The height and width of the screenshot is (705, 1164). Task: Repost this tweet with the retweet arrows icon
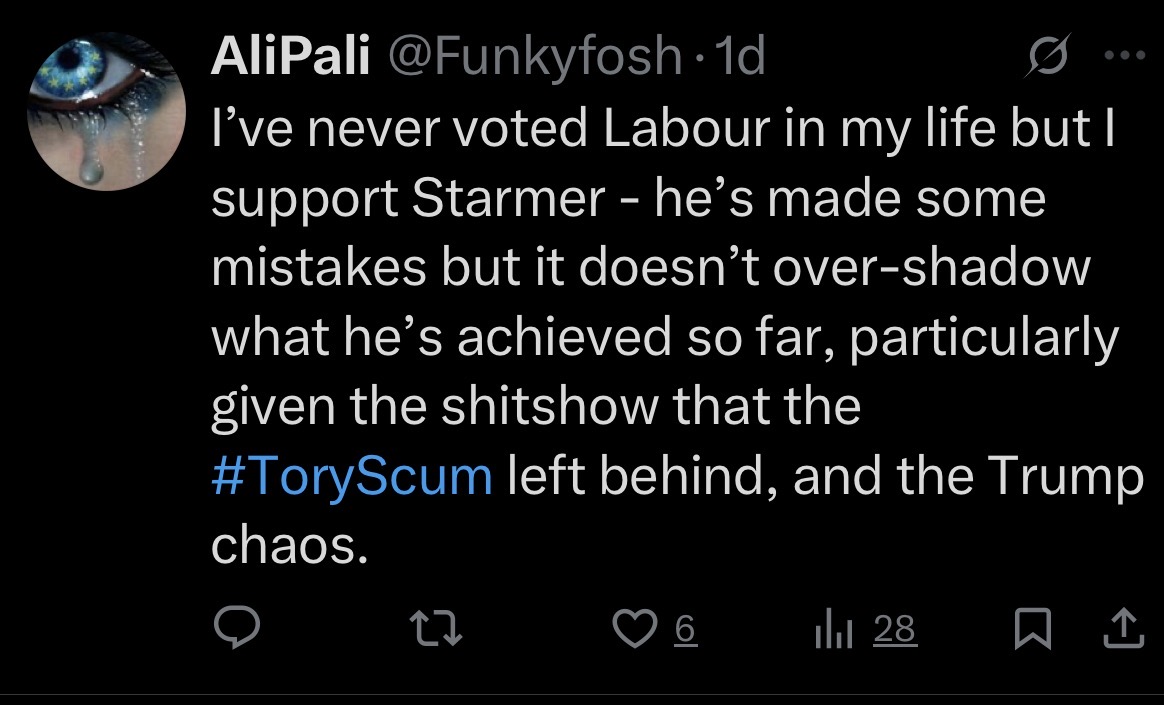pos(436,628)
